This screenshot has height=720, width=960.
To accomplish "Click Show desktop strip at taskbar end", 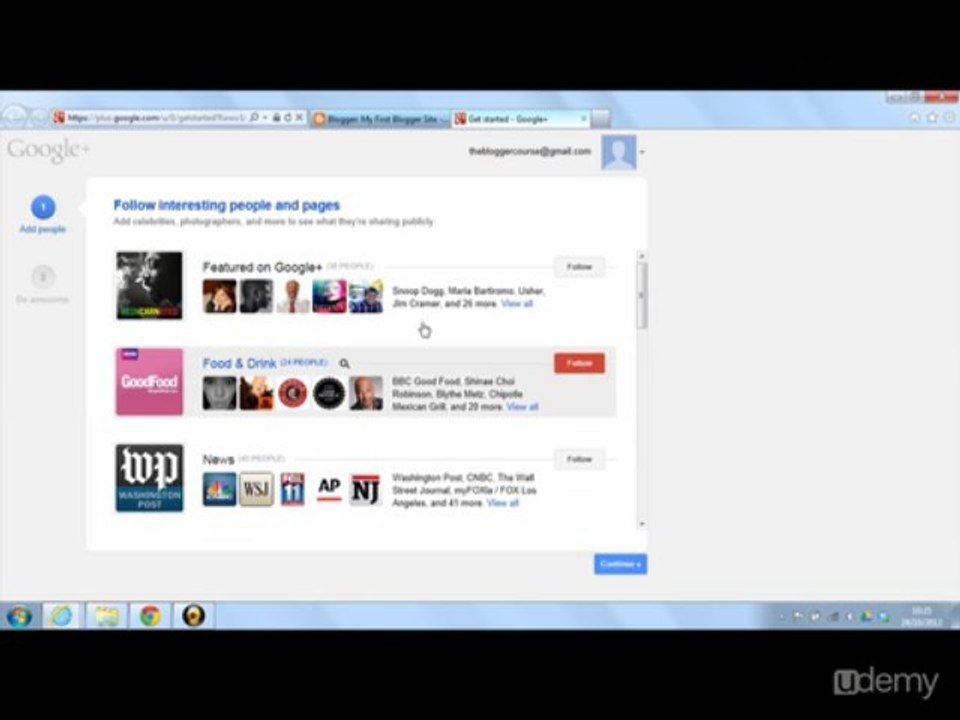I will click(x=955, y=616).
